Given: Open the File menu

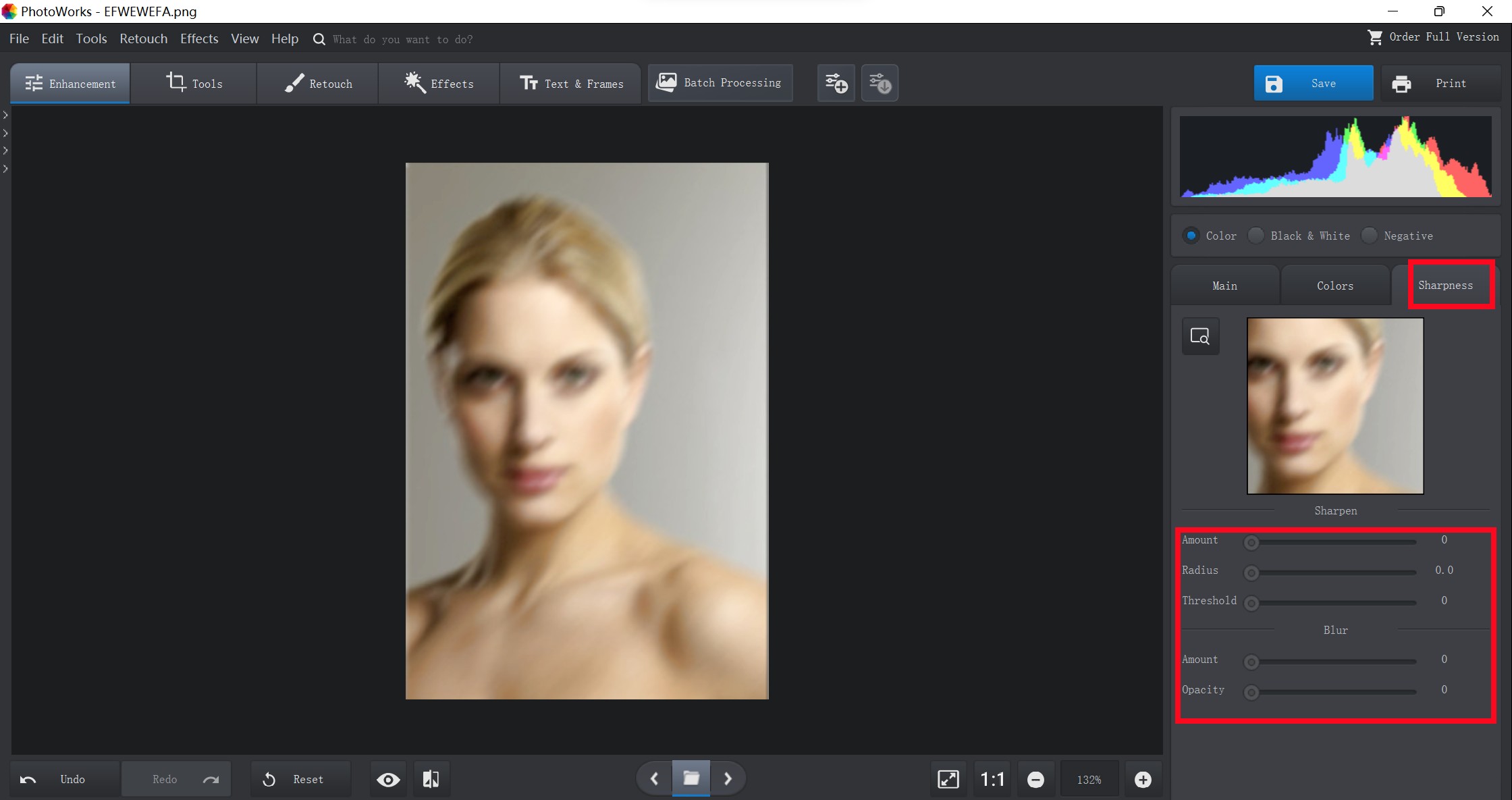Looking at the screenshot, I should click(x=19, y=38).
